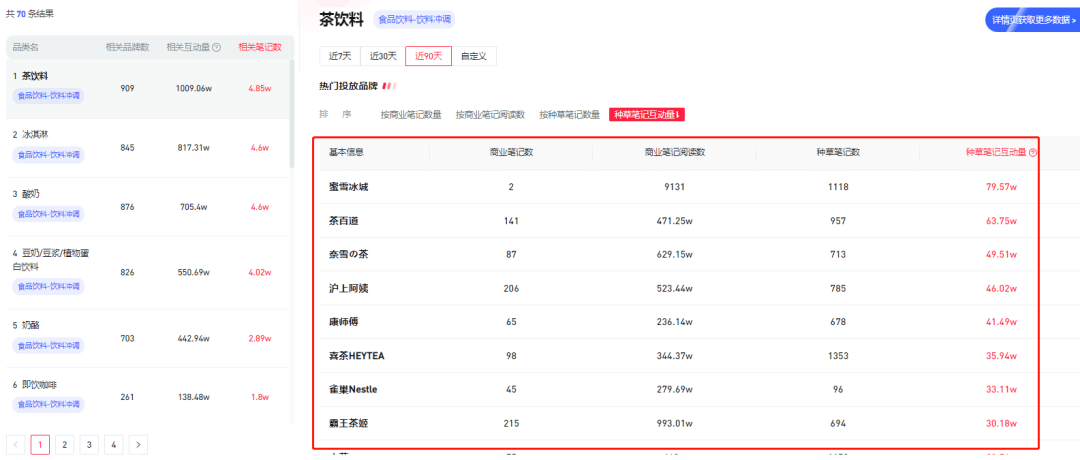
Task: Open page 3 in pagination
Action: (89, 444)
